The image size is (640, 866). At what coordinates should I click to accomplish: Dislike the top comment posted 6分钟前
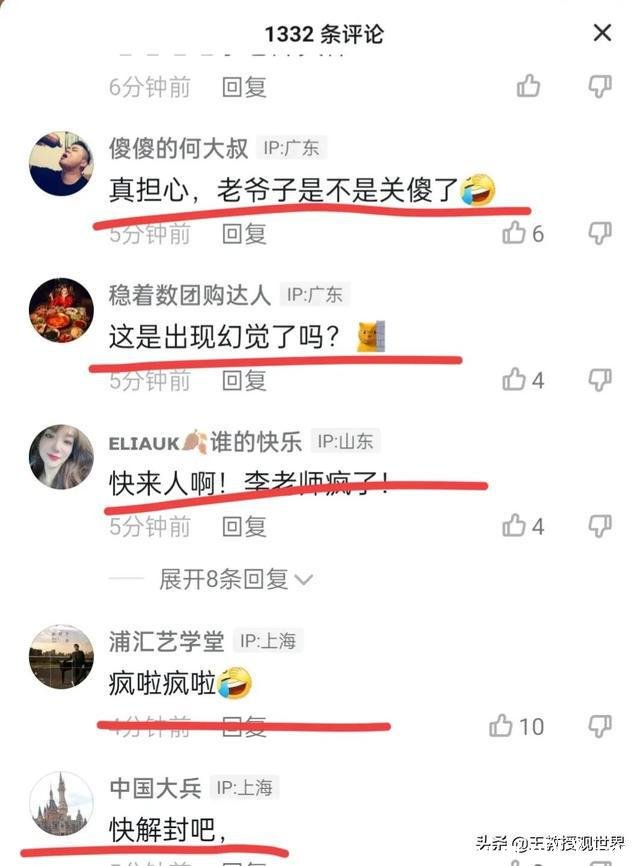[600, 87]
